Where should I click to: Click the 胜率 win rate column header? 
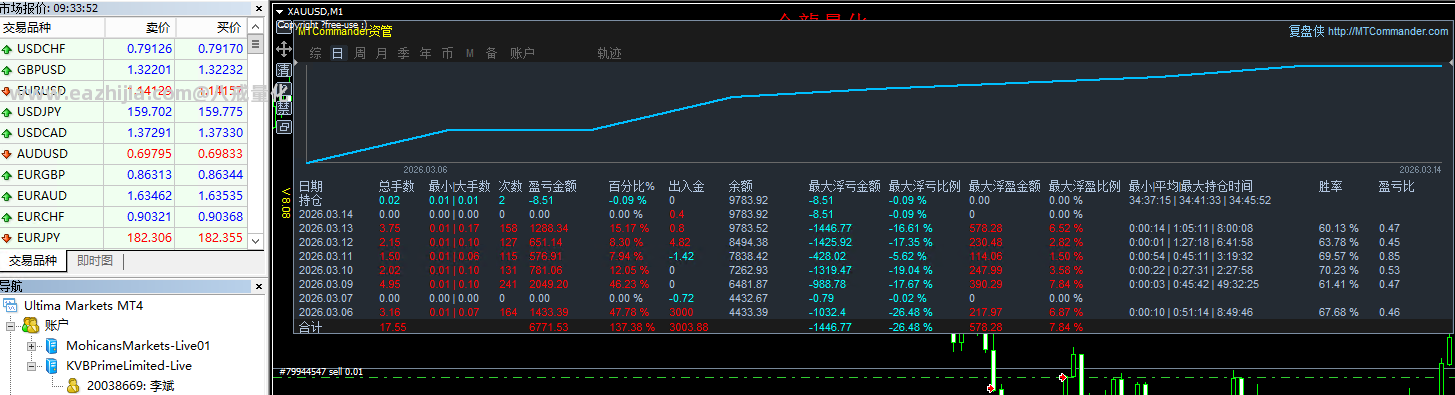tap(1331, 186)
